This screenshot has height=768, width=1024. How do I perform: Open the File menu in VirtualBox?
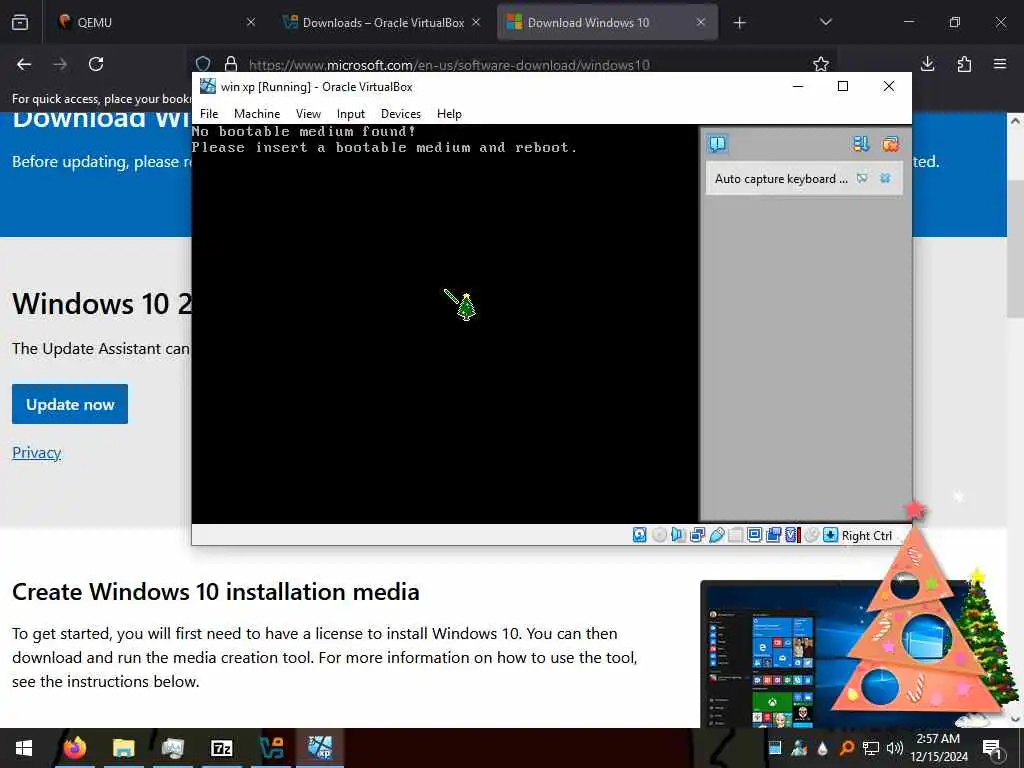209,114
